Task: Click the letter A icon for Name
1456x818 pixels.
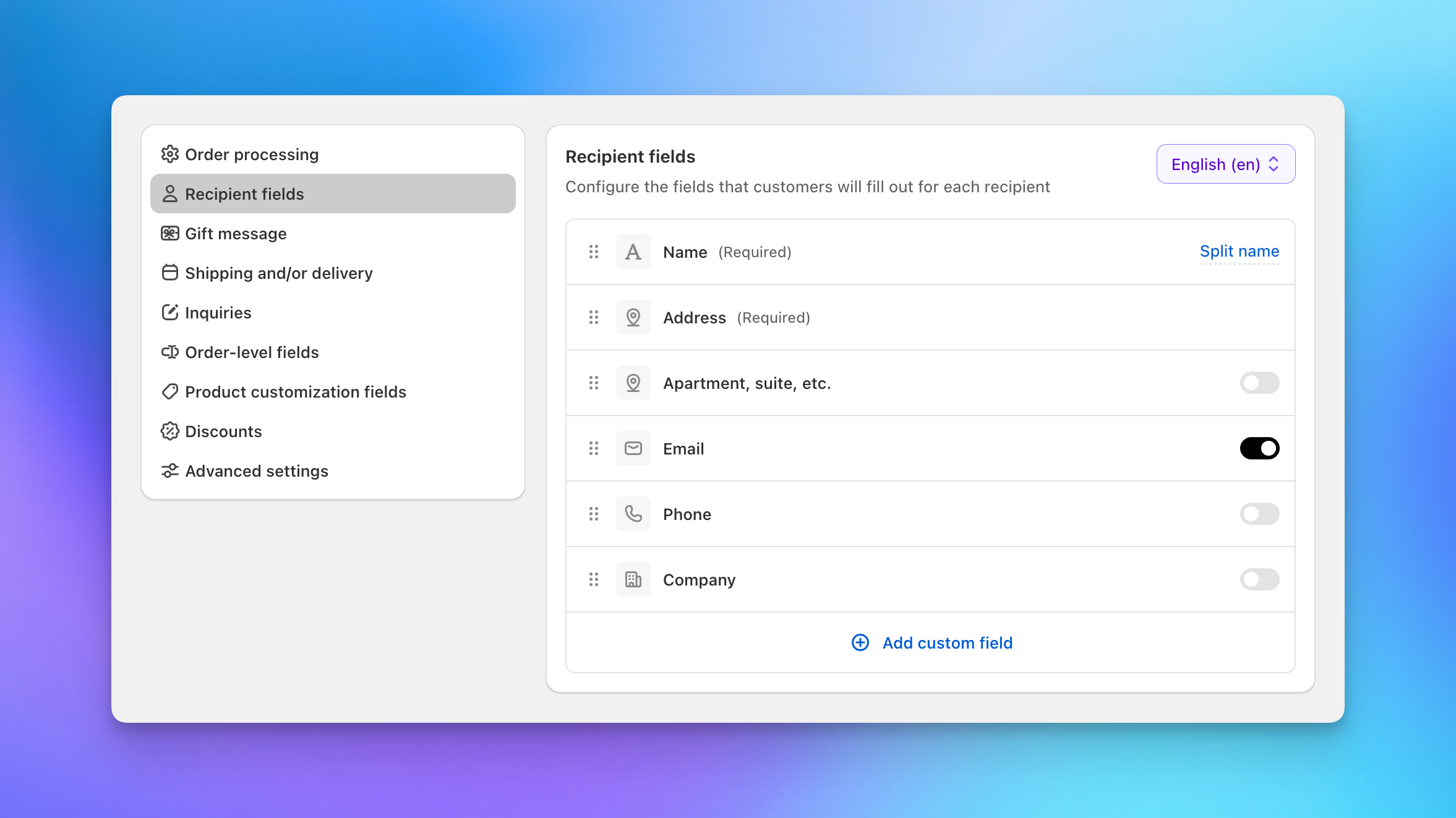Action: 633,252
